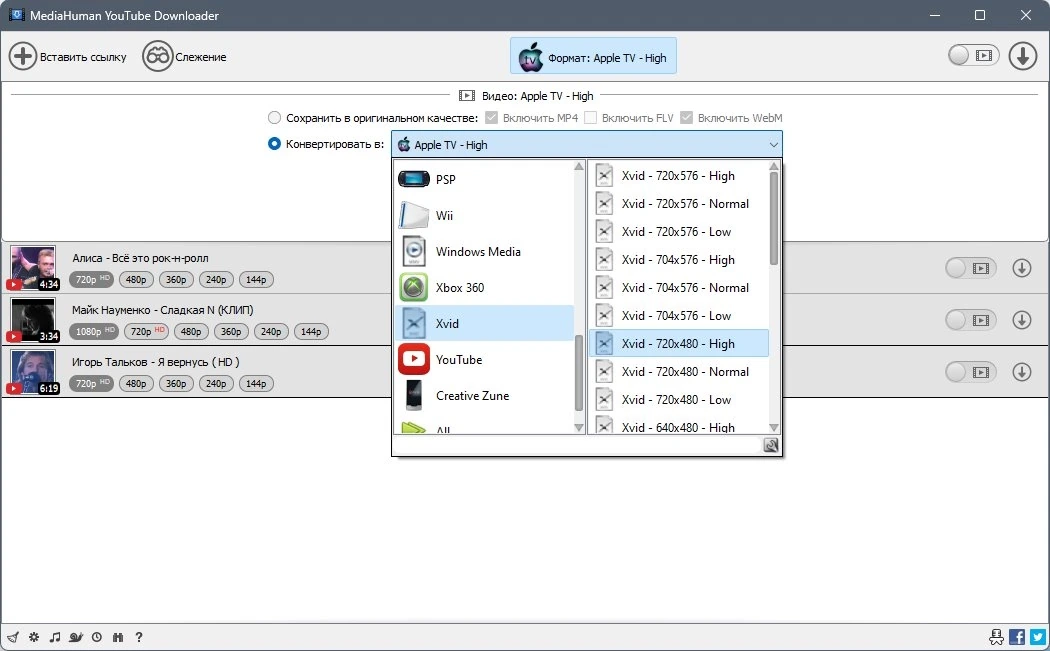The height and width of the screenshot is (651, 1050).
Task: Click the search icon in format popup
Action: pos(771,445)
